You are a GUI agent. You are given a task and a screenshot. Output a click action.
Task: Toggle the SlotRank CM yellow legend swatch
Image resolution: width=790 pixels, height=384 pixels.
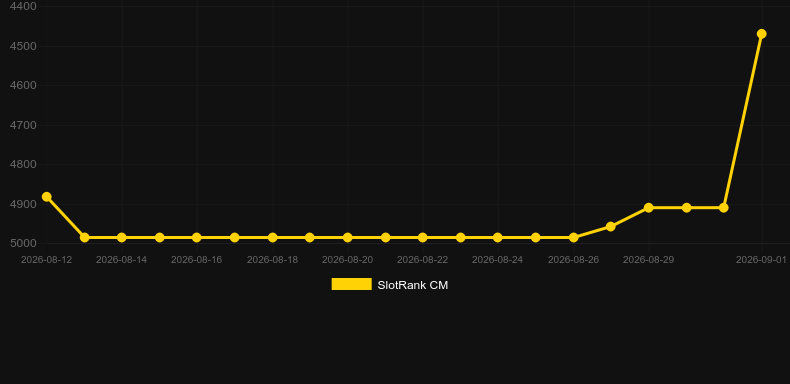click(351, 284)
